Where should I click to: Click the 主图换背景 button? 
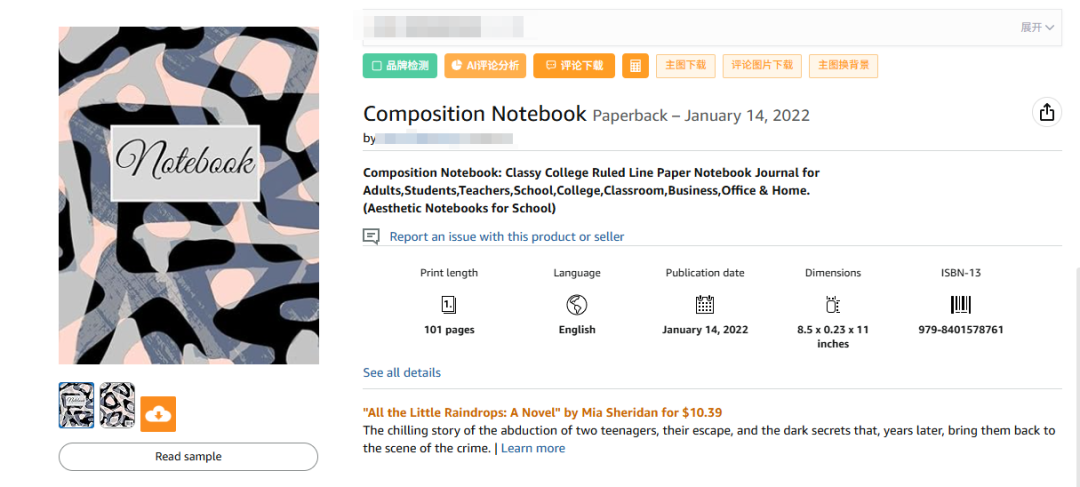coord(843,65)
